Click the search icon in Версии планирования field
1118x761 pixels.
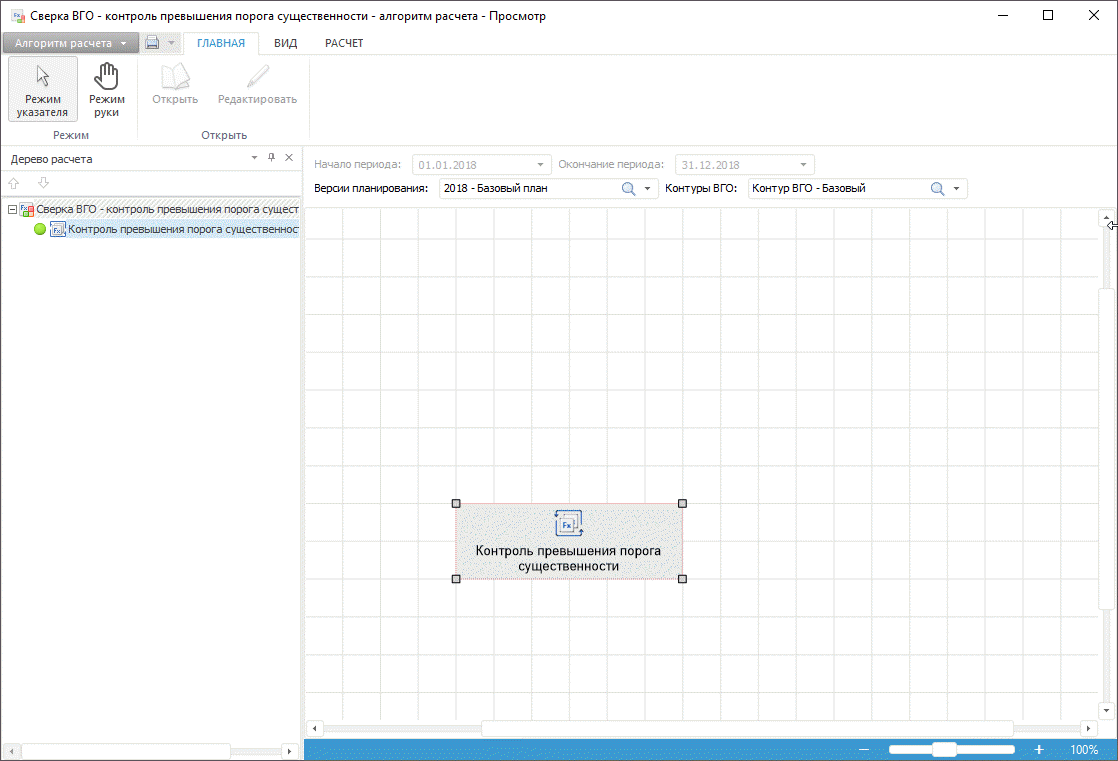tap(628, 188)
